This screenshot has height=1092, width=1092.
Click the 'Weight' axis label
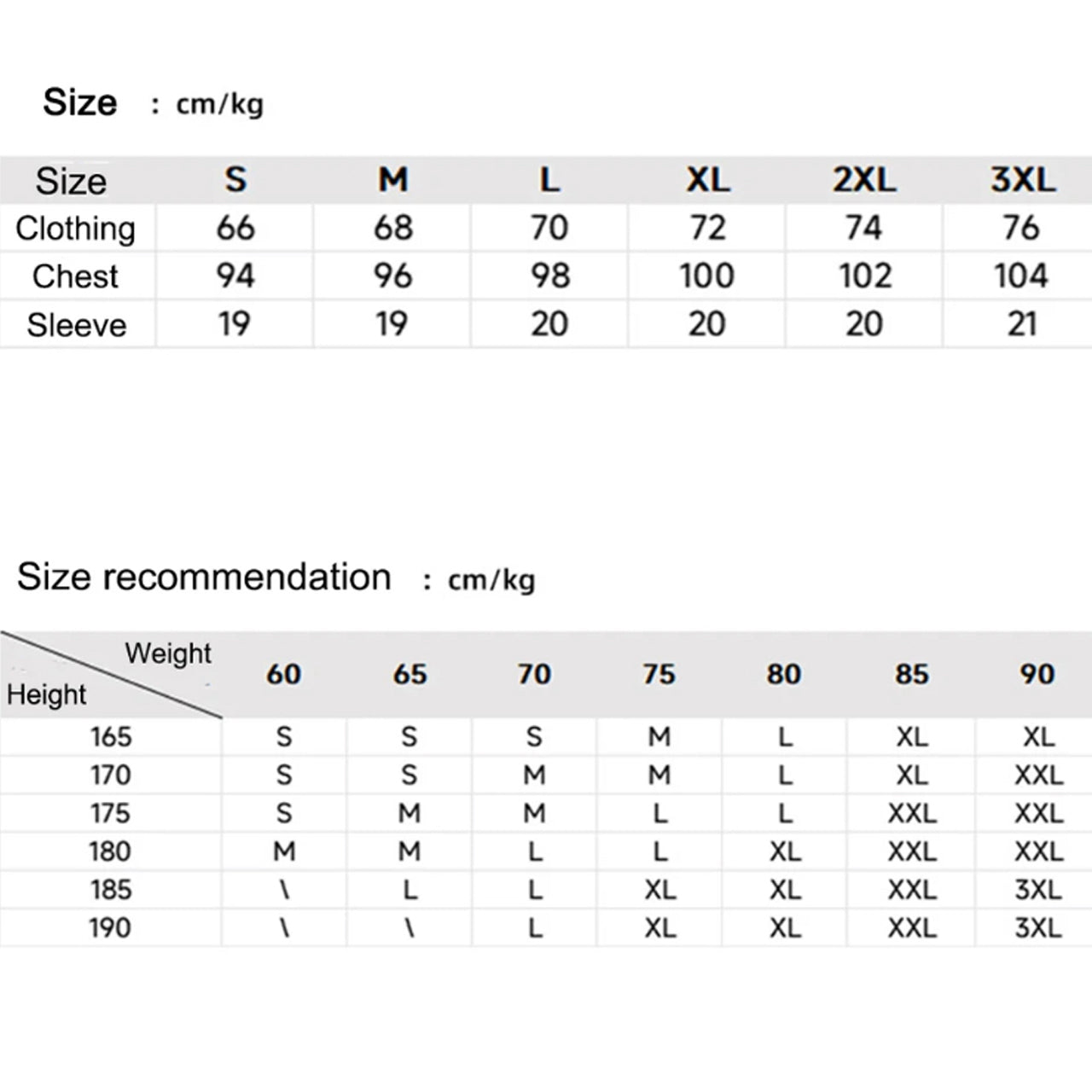[168, 653]
